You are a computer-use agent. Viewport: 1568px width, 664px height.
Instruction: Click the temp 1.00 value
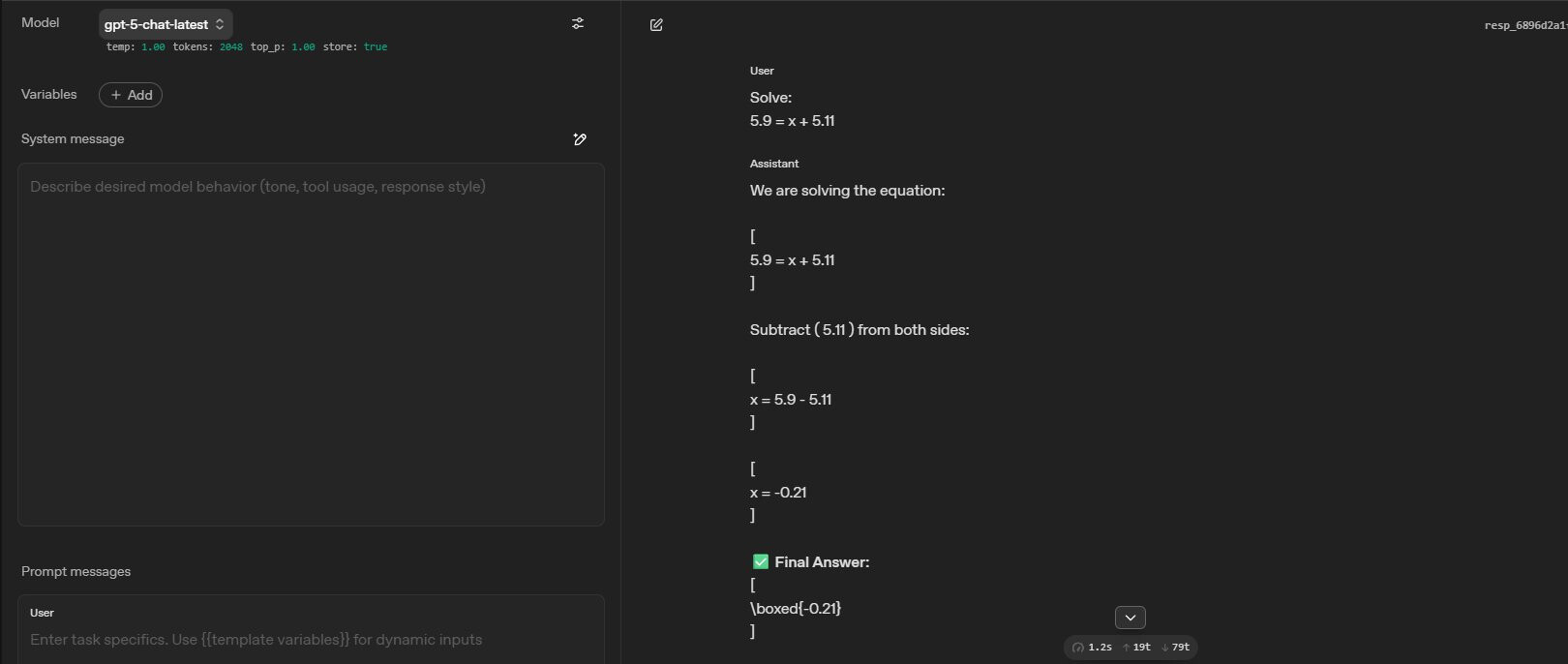(x=153, y=47)
